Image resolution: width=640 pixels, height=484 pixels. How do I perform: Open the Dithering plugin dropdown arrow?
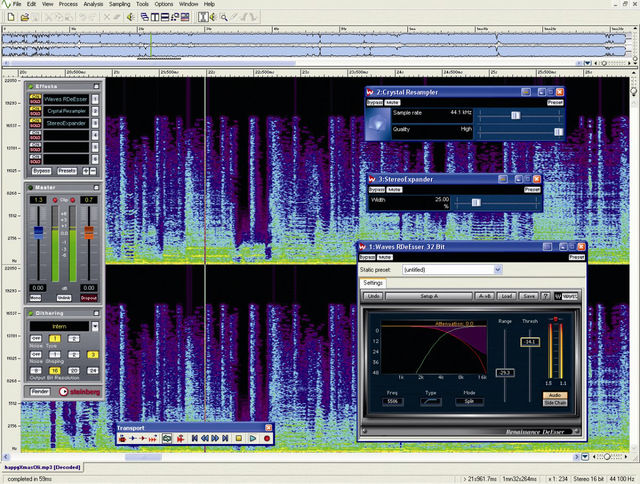click(x=95, y=326)
